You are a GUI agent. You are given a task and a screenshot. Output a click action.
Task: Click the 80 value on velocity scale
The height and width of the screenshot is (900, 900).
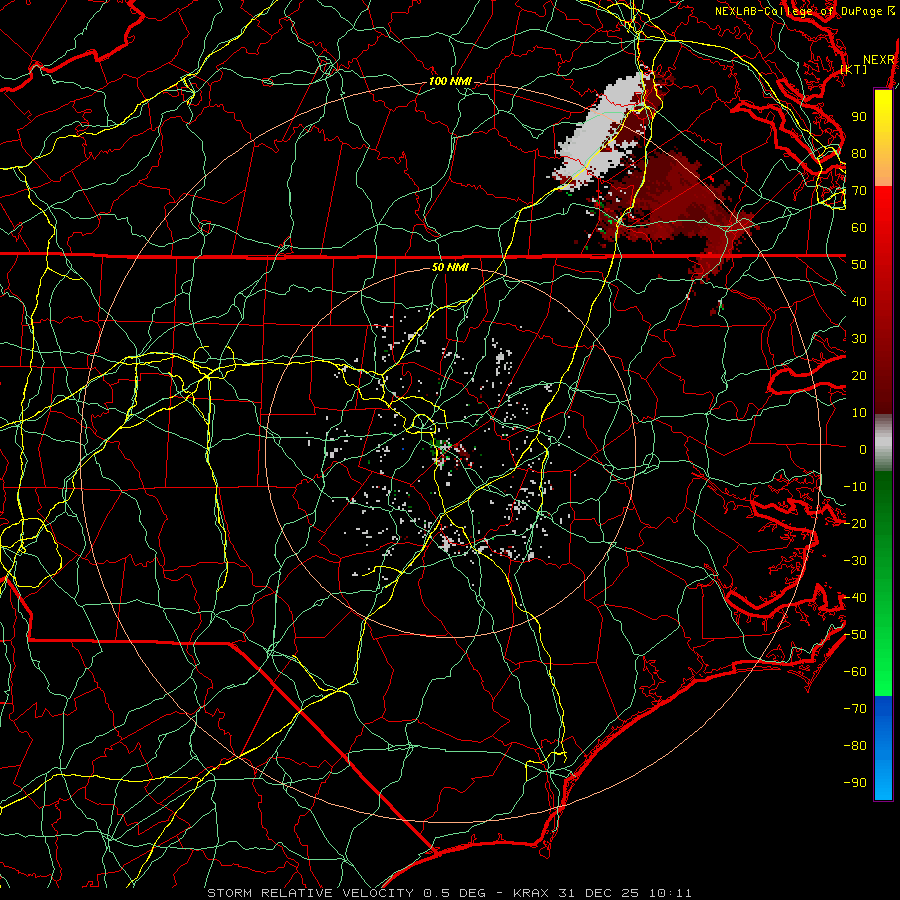[859, 153]
